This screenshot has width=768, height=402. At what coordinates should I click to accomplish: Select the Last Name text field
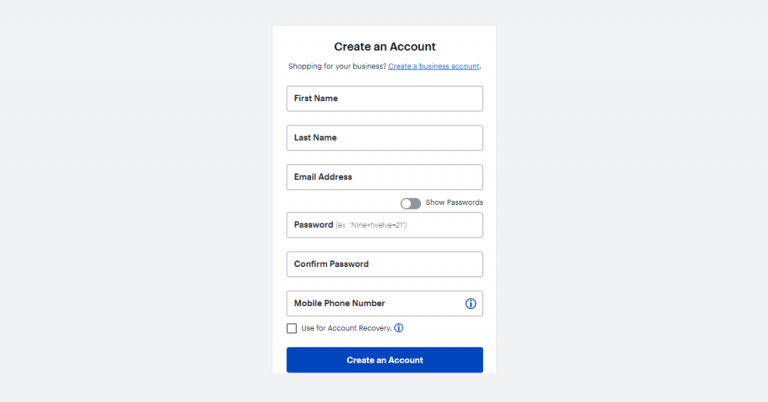[384, 138]
